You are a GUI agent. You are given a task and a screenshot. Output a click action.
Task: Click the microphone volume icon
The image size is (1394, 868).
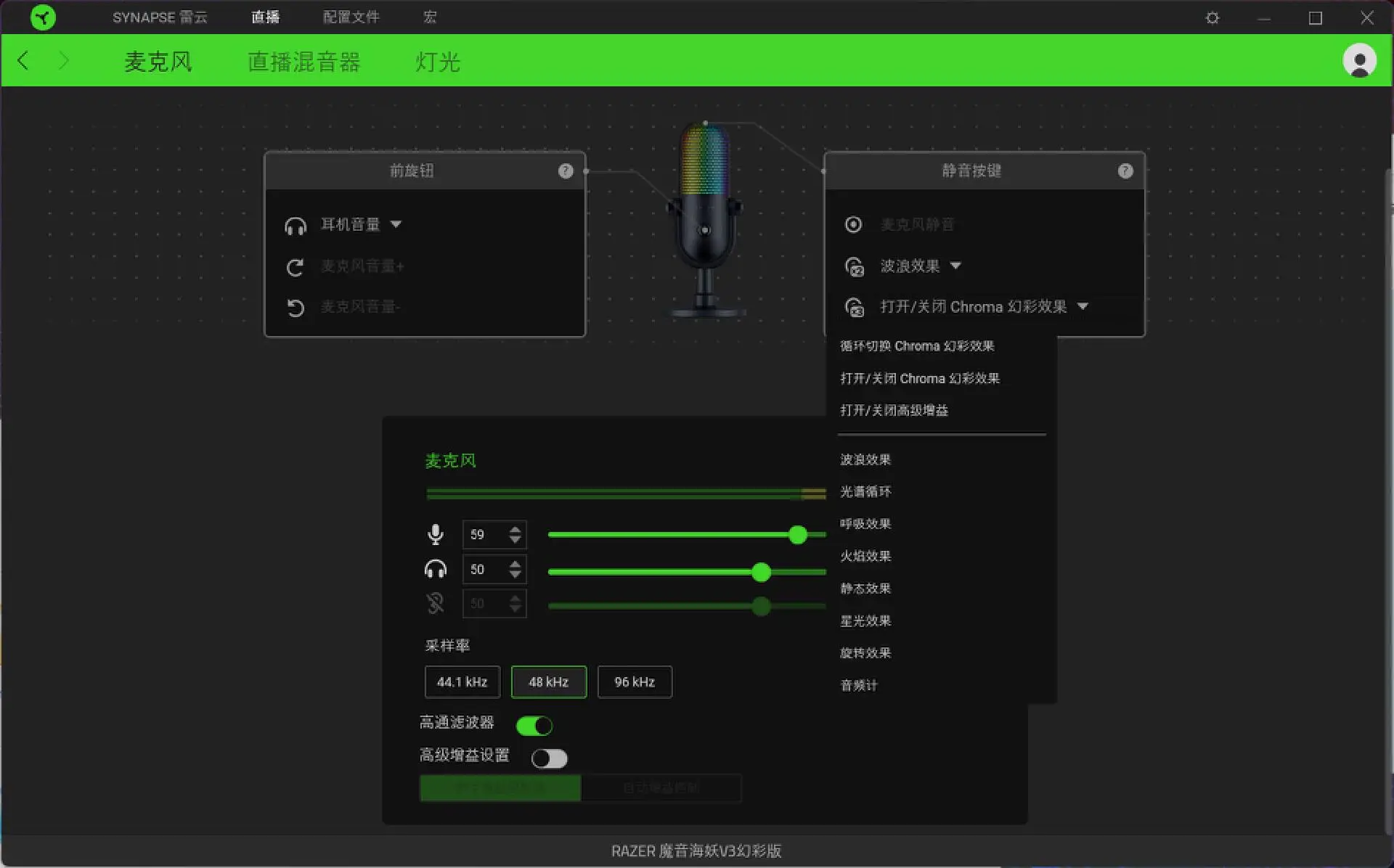click(x=436, y=535)
